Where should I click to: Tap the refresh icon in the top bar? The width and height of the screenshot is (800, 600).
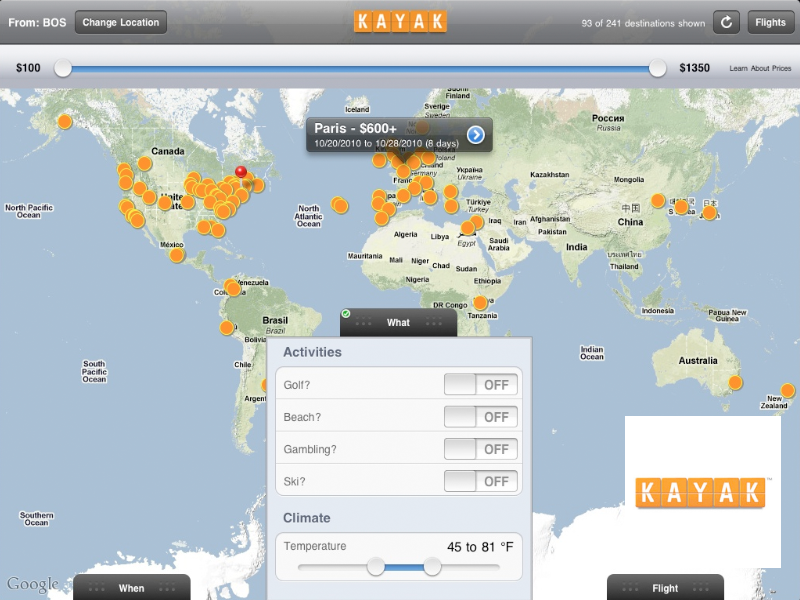coord(726,22)
